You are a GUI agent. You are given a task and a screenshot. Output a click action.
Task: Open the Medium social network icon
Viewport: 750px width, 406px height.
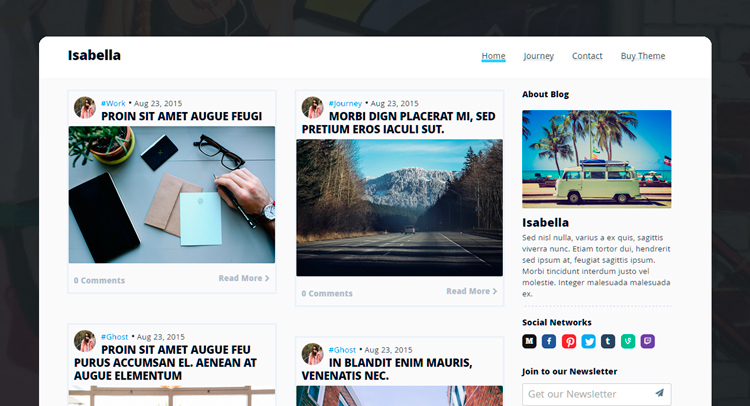[529, 341]
